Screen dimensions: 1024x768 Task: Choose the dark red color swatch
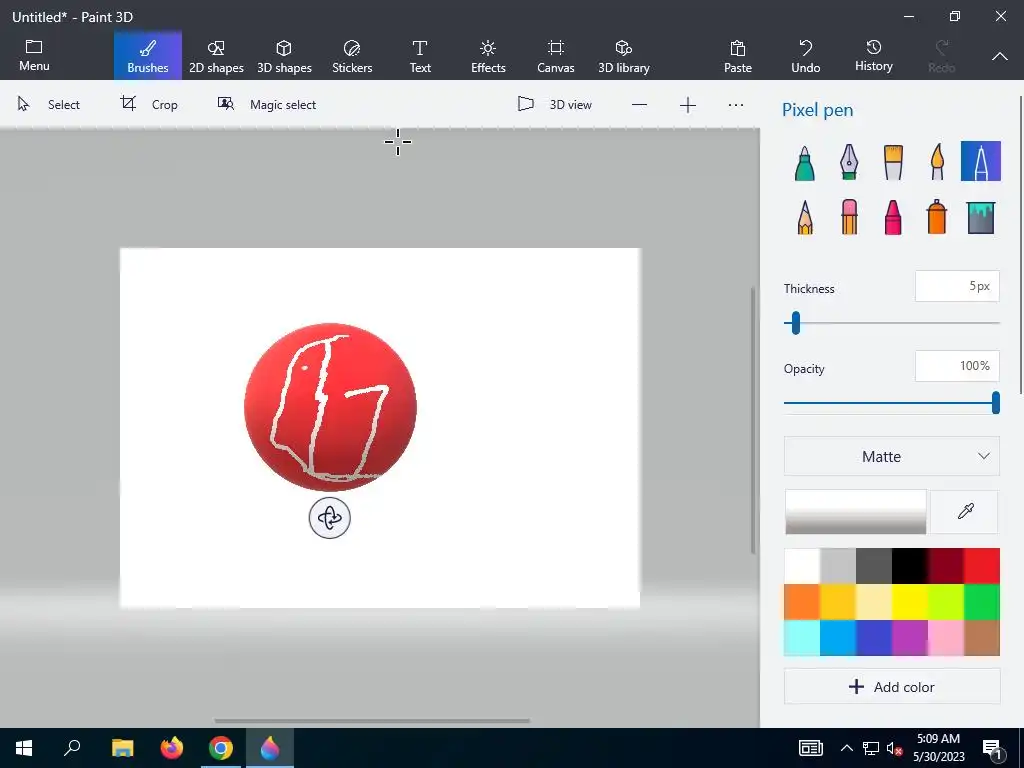tap(946, 566)
